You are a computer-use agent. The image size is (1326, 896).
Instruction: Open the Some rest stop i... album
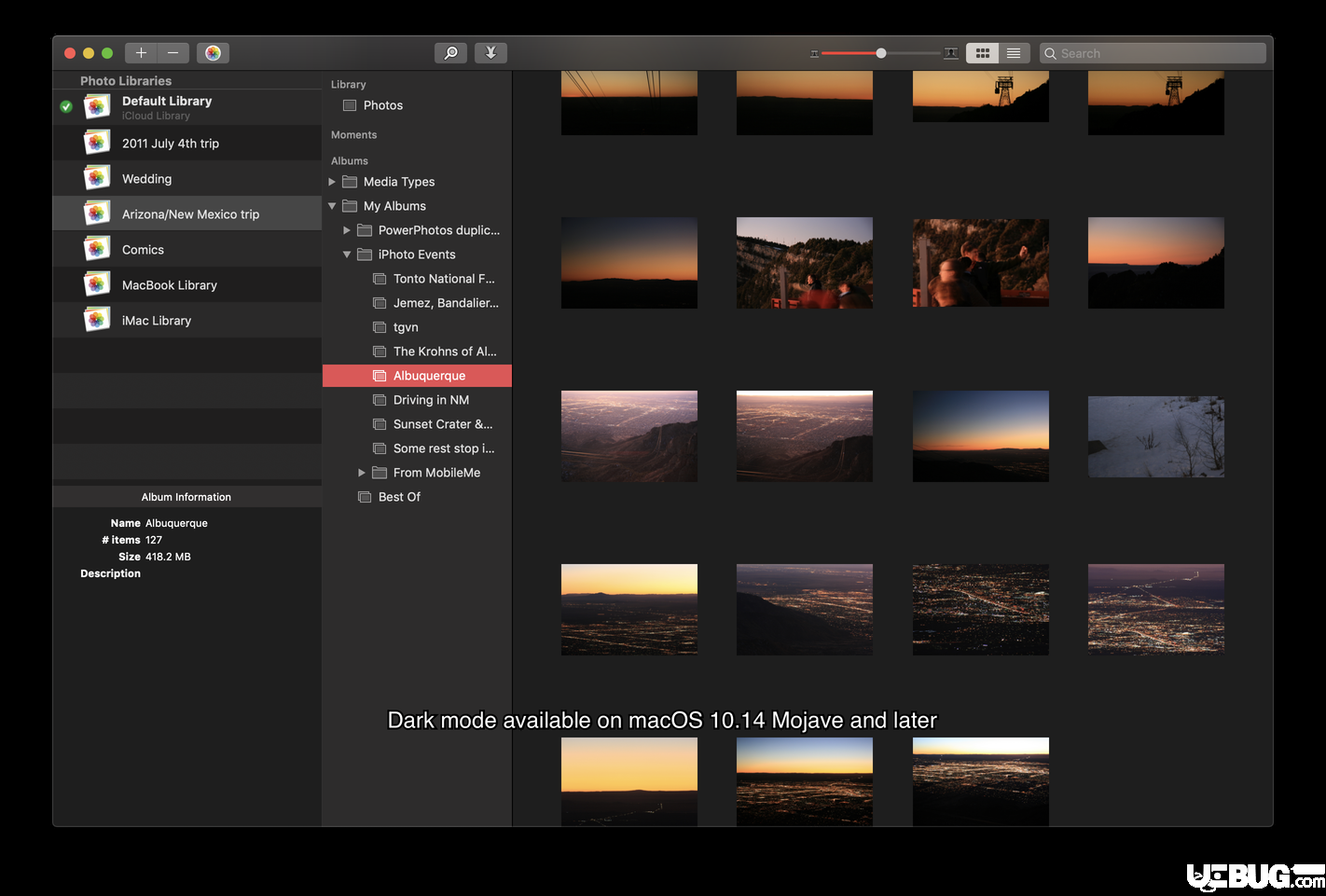pos(417,448)
